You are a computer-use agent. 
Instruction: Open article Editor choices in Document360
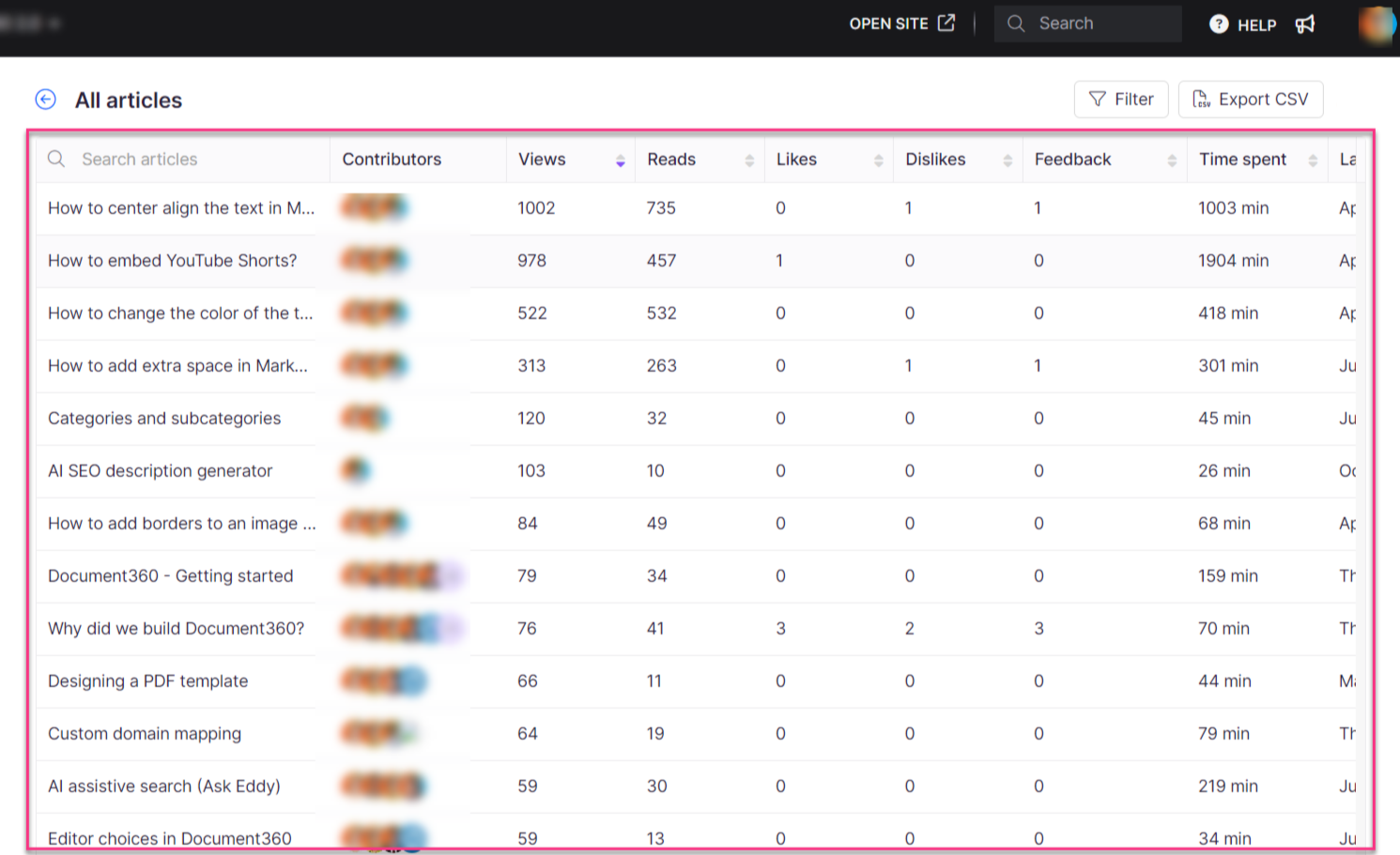tap(170, 838)
